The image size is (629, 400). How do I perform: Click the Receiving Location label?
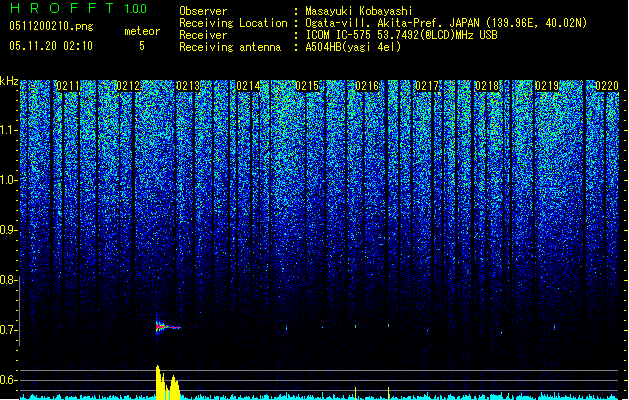tap(233, 23)
